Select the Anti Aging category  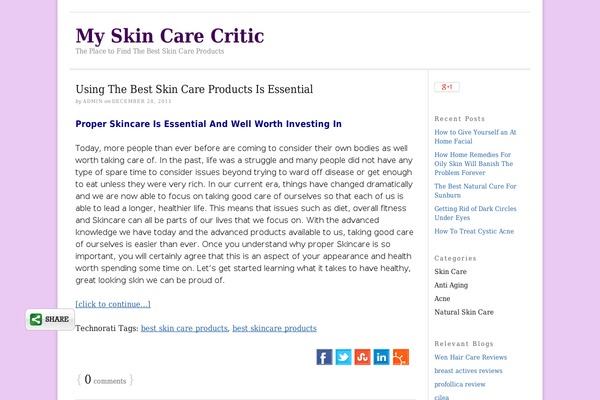(x=453, y=285)
